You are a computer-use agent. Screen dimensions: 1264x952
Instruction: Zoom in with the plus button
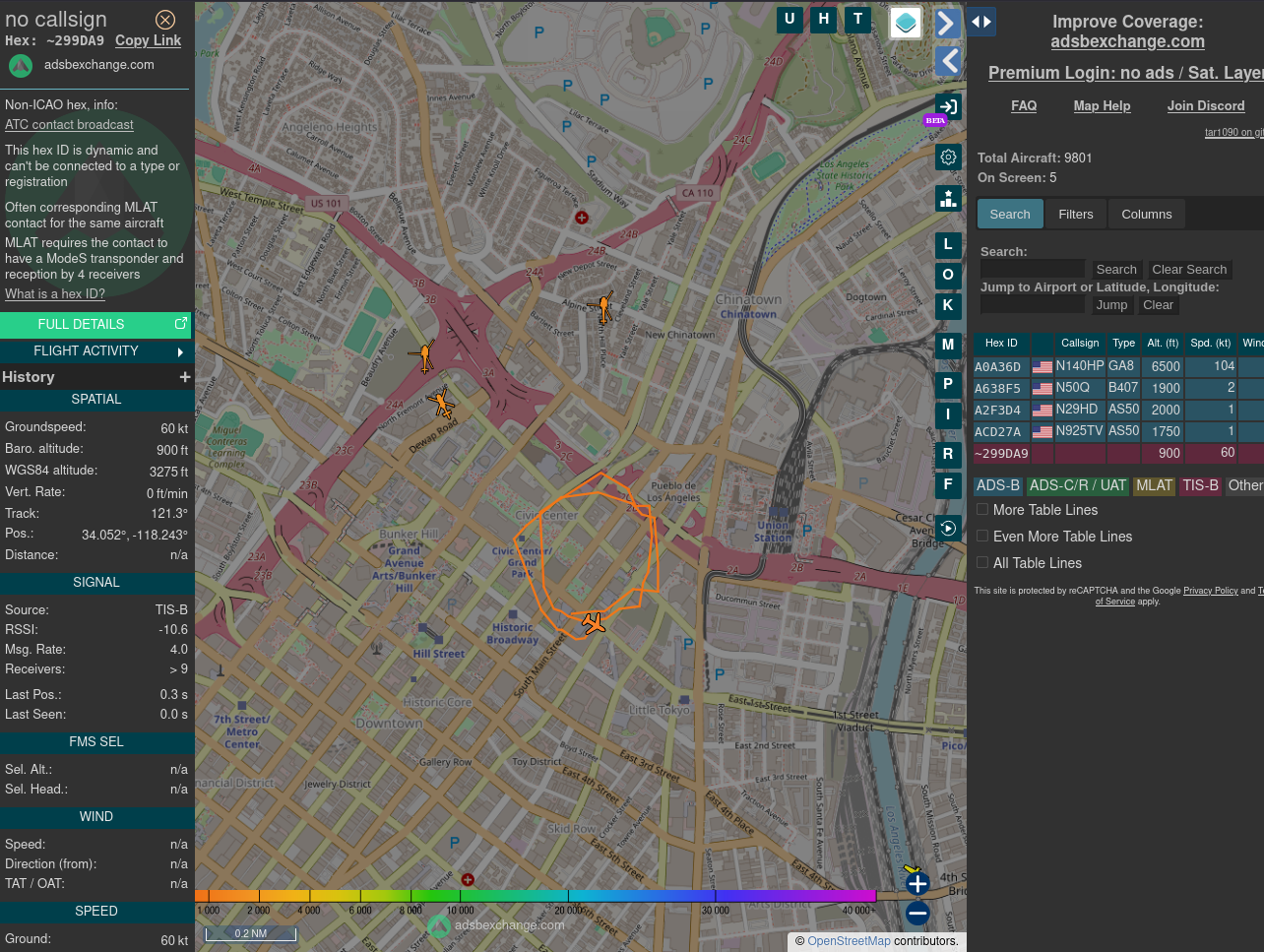click(917, 883)
